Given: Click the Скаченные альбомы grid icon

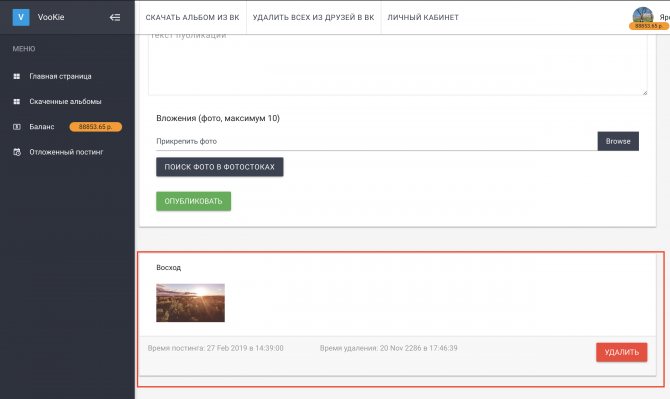Looking at the screenshot, I should (x=17, y=102).
